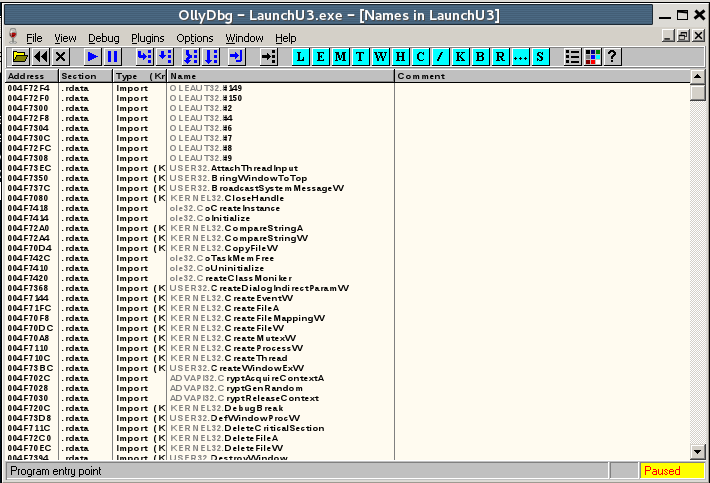The image size is (710, 483).
Task: Restart program with the rewind icon
Action: [41, 57]
